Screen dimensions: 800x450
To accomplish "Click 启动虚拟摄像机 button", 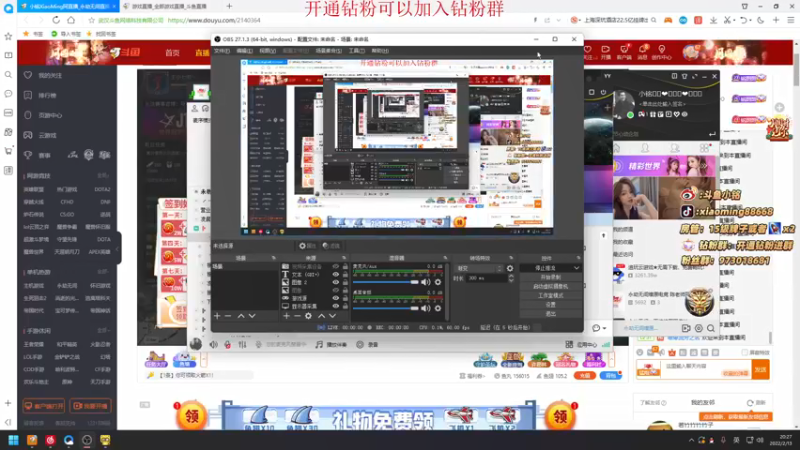I will click(x=551, y=286).
